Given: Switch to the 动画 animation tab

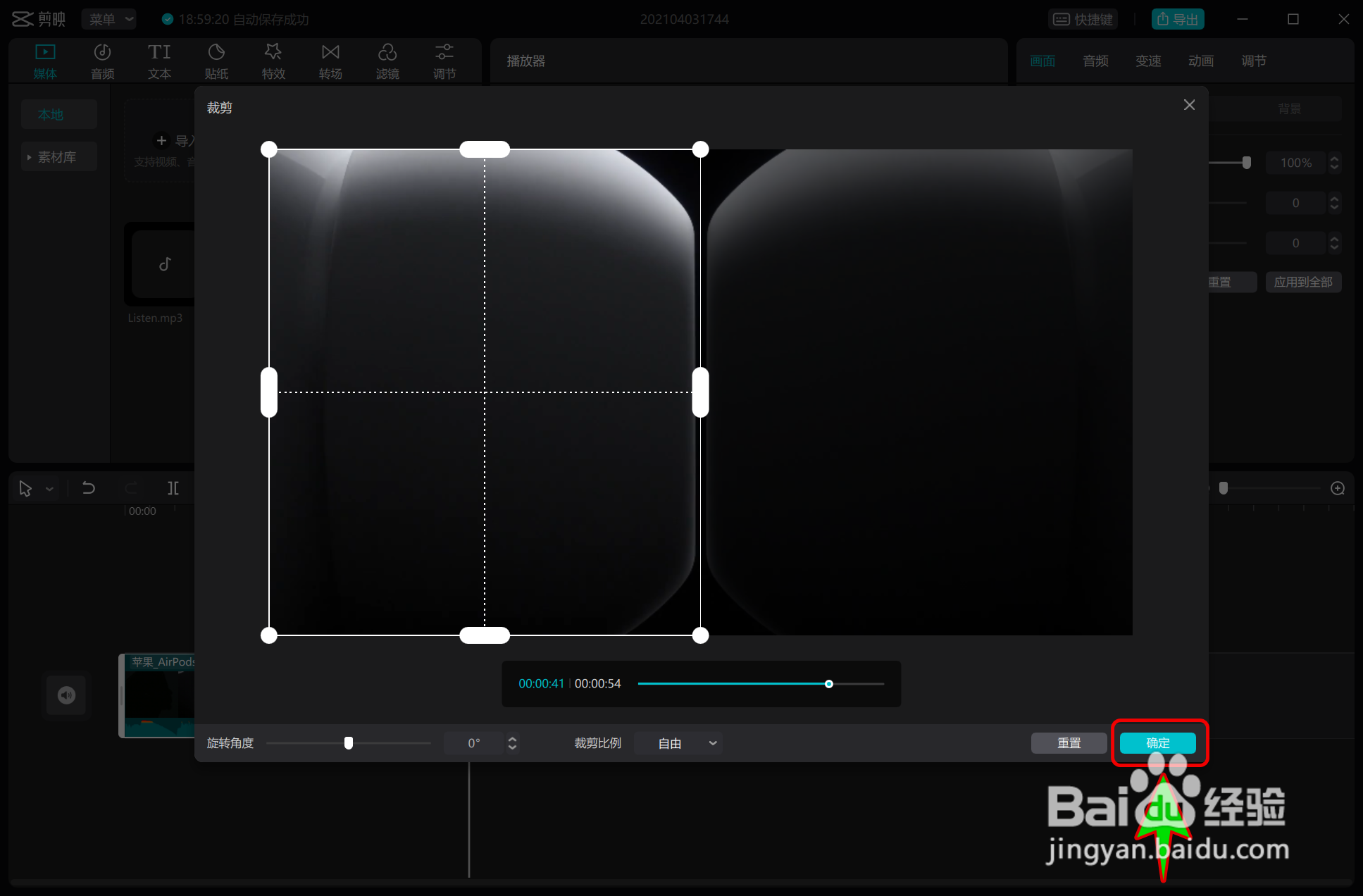Looking at the screenshot, I should (1201, 61).
